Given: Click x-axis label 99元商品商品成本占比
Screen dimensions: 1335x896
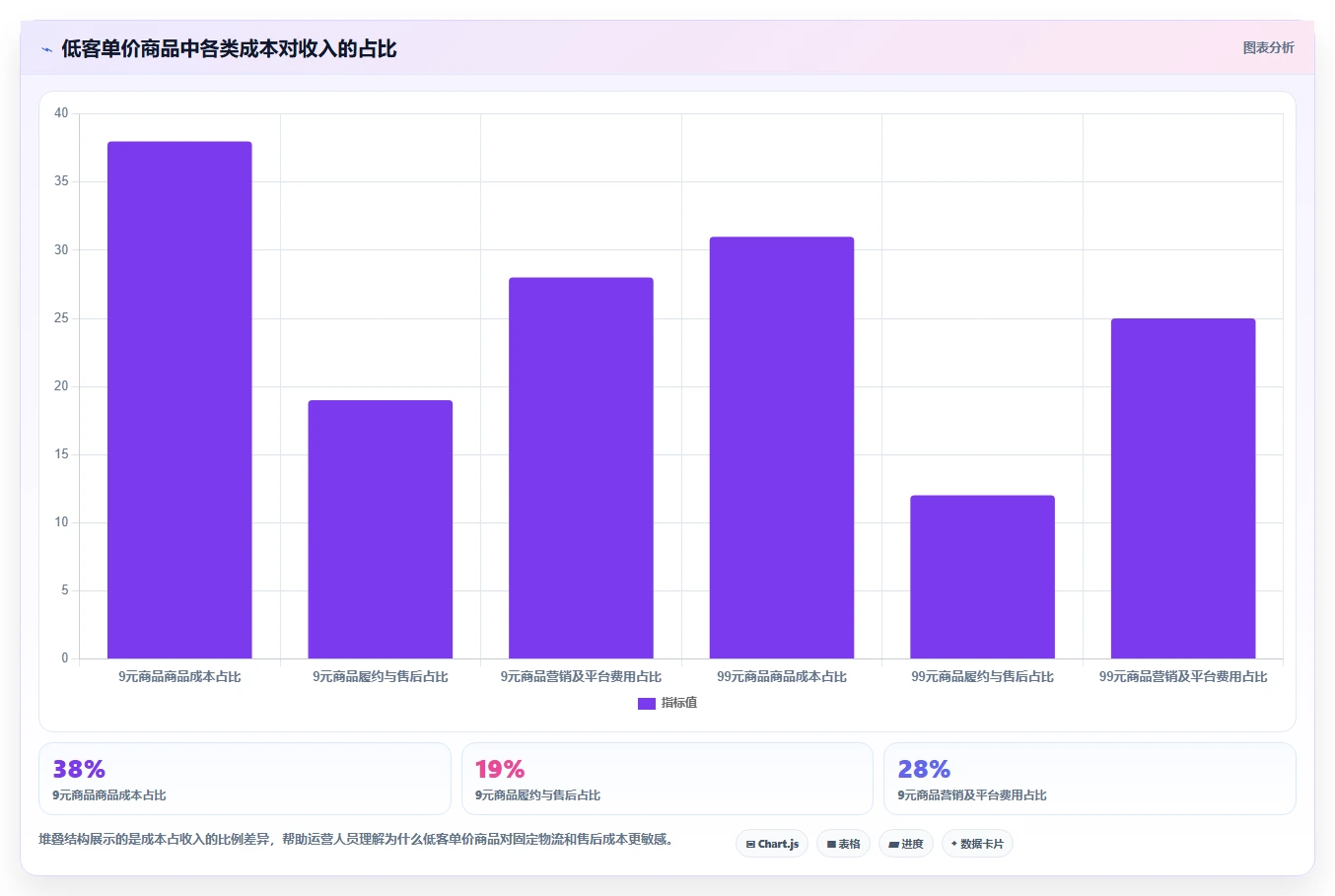Looking at the screenshot, I should pos(782,677).
